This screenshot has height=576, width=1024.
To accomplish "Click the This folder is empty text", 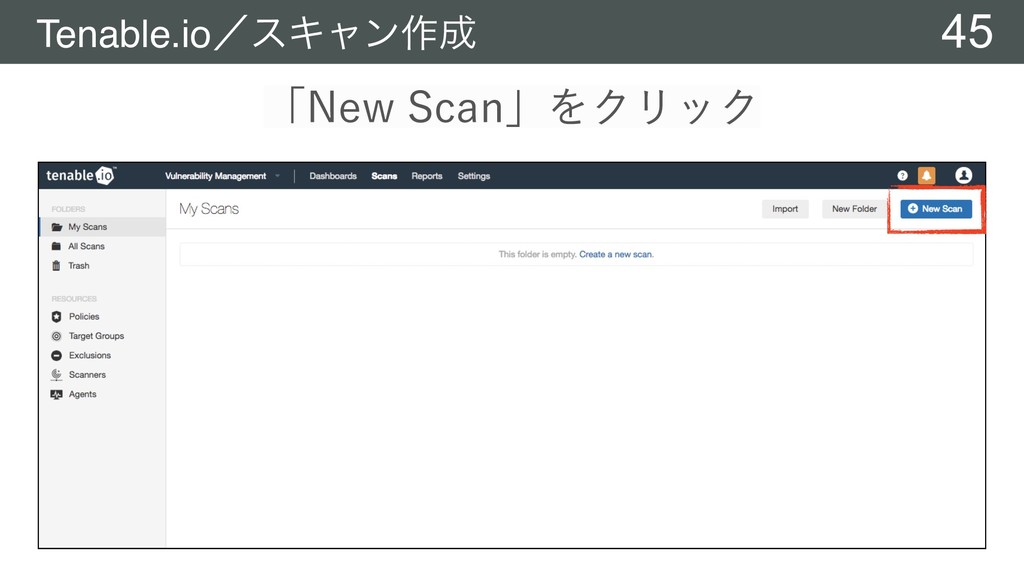I will (x=537, y=255).
